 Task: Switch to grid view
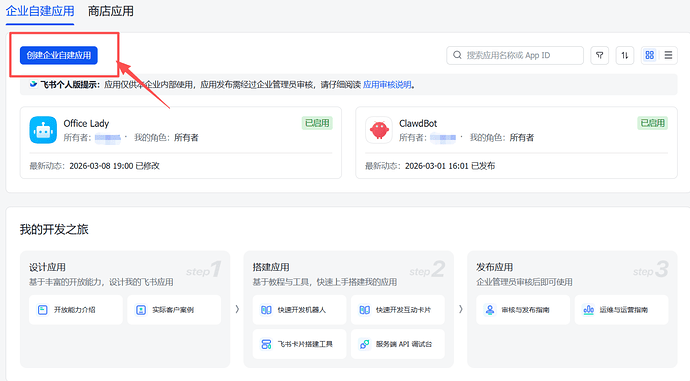[650, 55]
